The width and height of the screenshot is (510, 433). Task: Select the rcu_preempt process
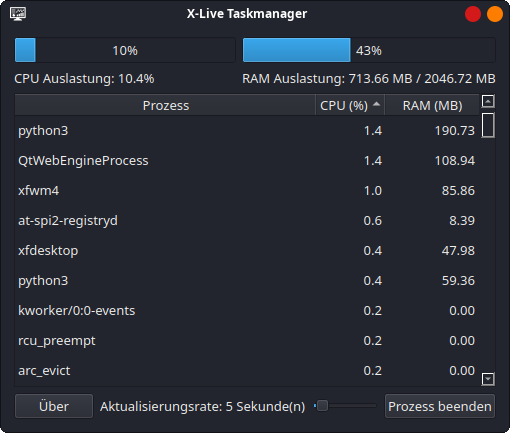tap(247, 341)
